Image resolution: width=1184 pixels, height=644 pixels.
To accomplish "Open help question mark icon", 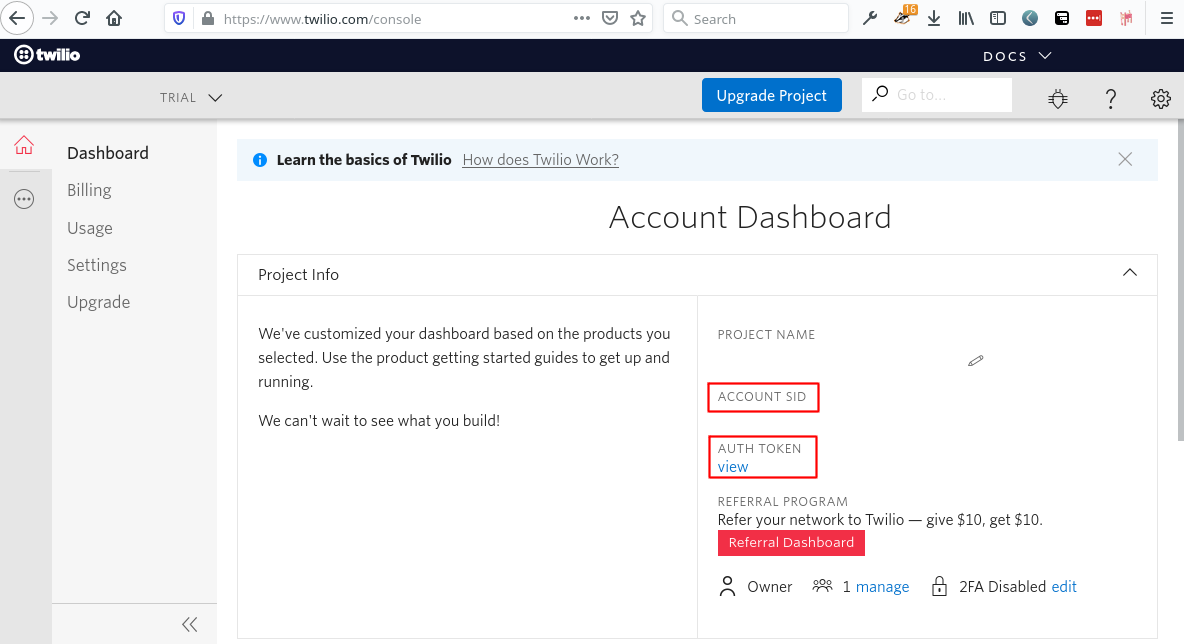I will pyautogui.click(x=1110, y=98).
